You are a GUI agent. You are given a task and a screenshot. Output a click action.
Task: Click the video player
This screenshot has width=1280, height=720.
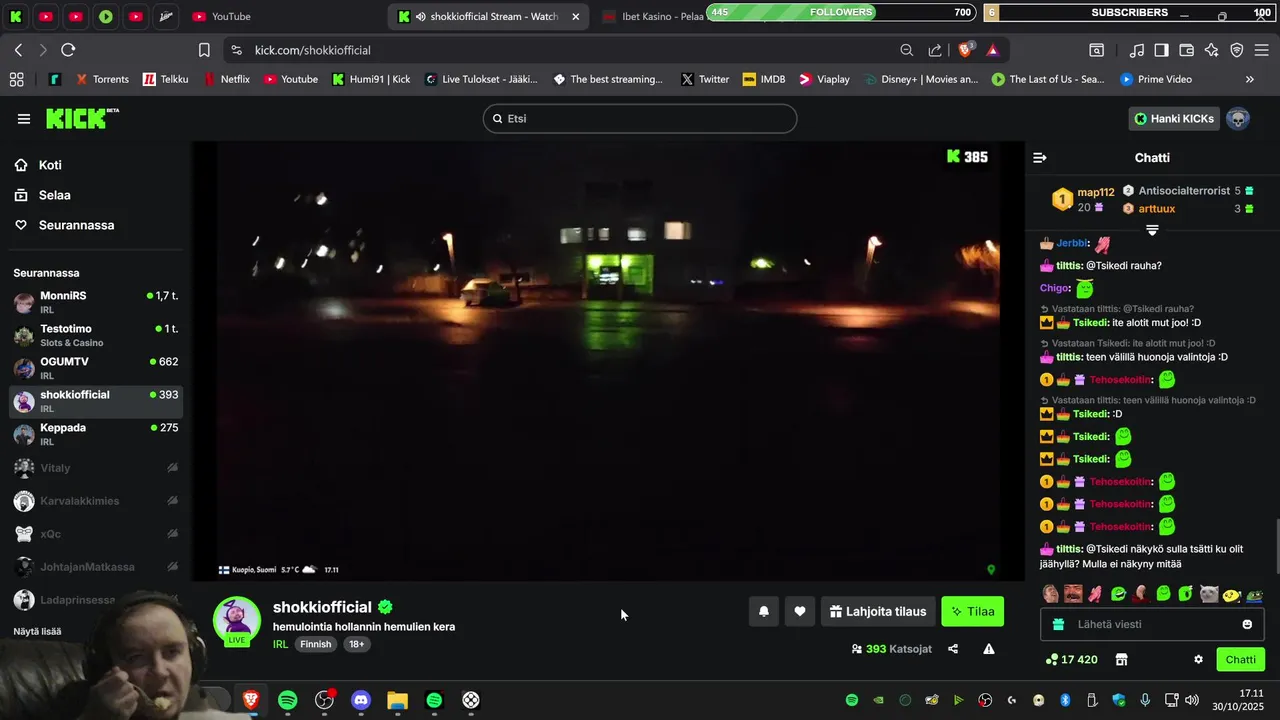608,361
